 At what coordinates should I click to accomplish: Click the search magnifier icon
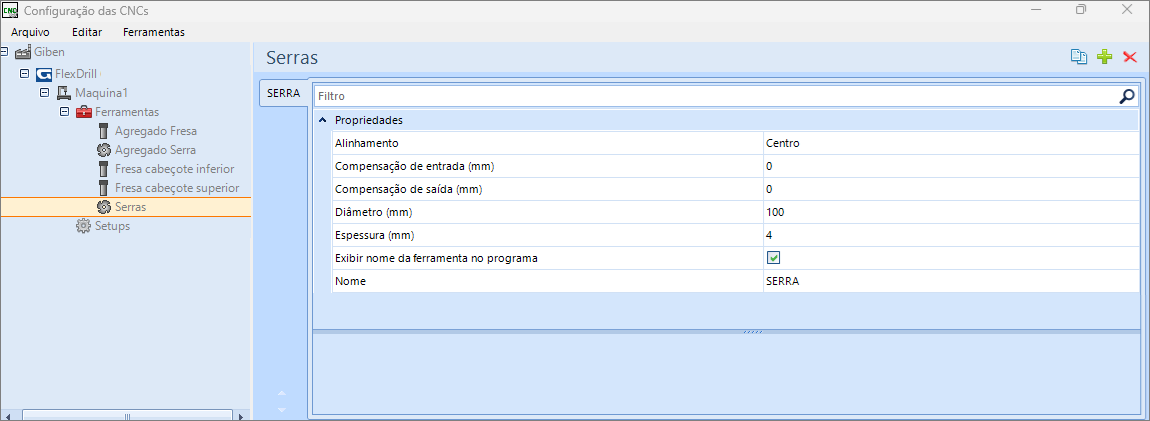tap(1127, 96)
